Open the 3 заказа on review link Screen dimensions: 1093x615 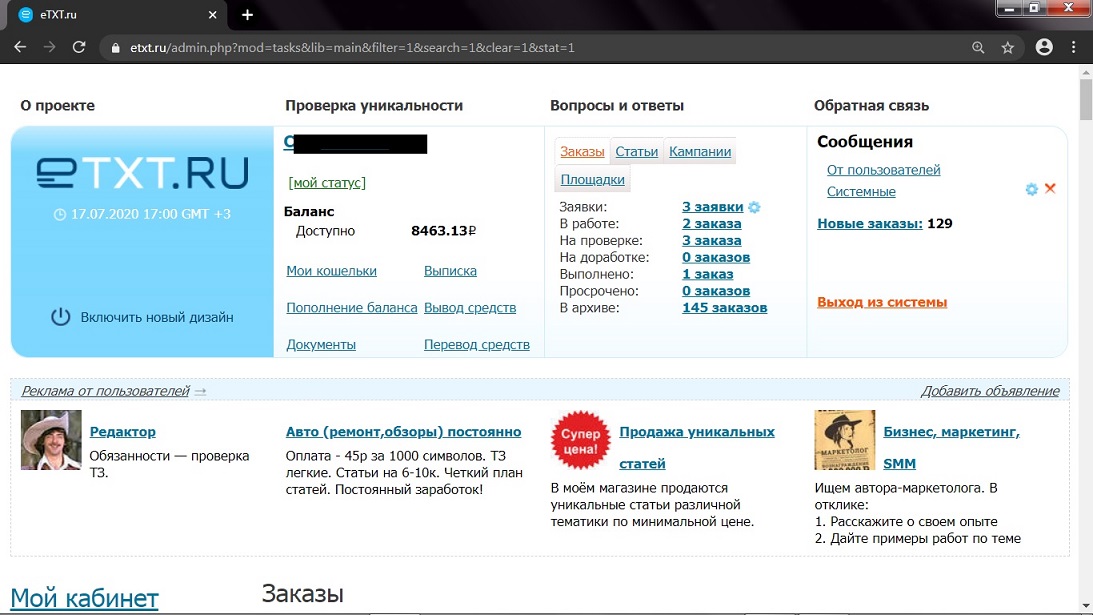pos(712,241)
